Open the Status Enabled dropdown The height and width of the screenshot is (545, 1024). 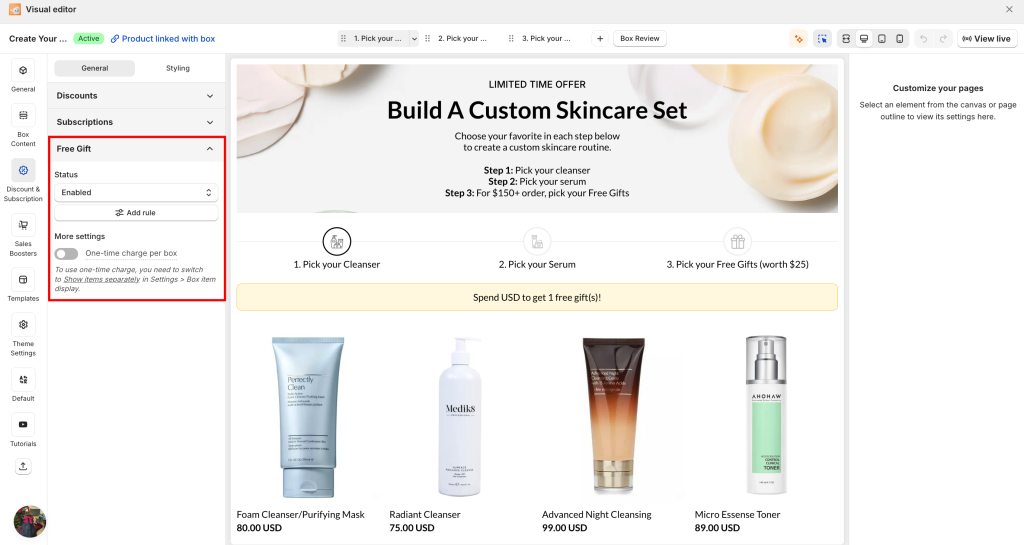coord(136,193)
